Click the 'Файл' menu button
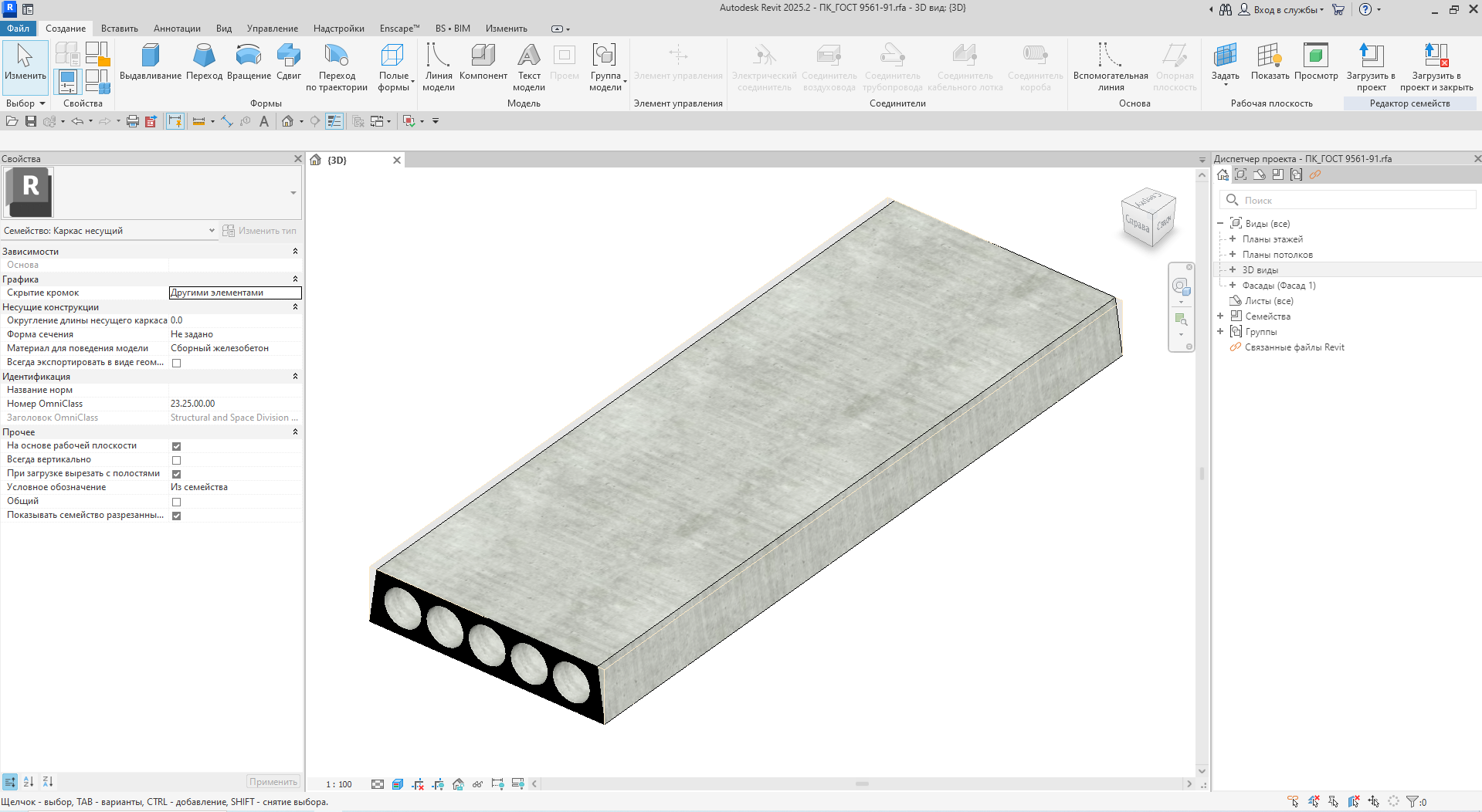This screenshot has width=1482, height=812. click(18, 29)
